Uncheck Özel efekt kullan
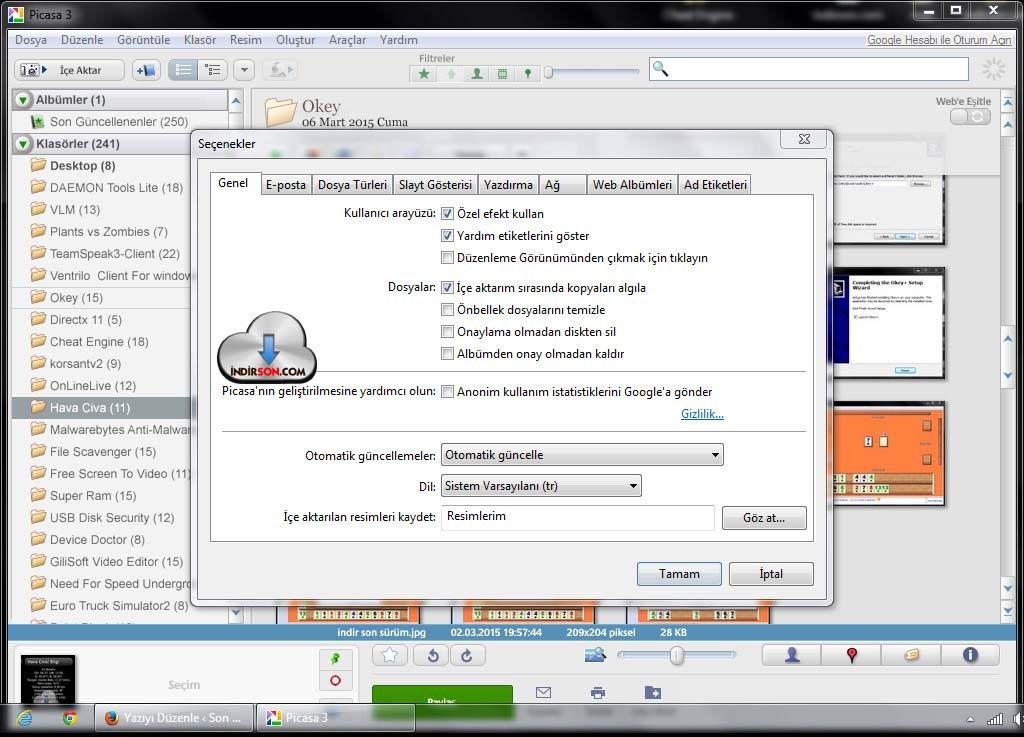 tap(447, 213)
